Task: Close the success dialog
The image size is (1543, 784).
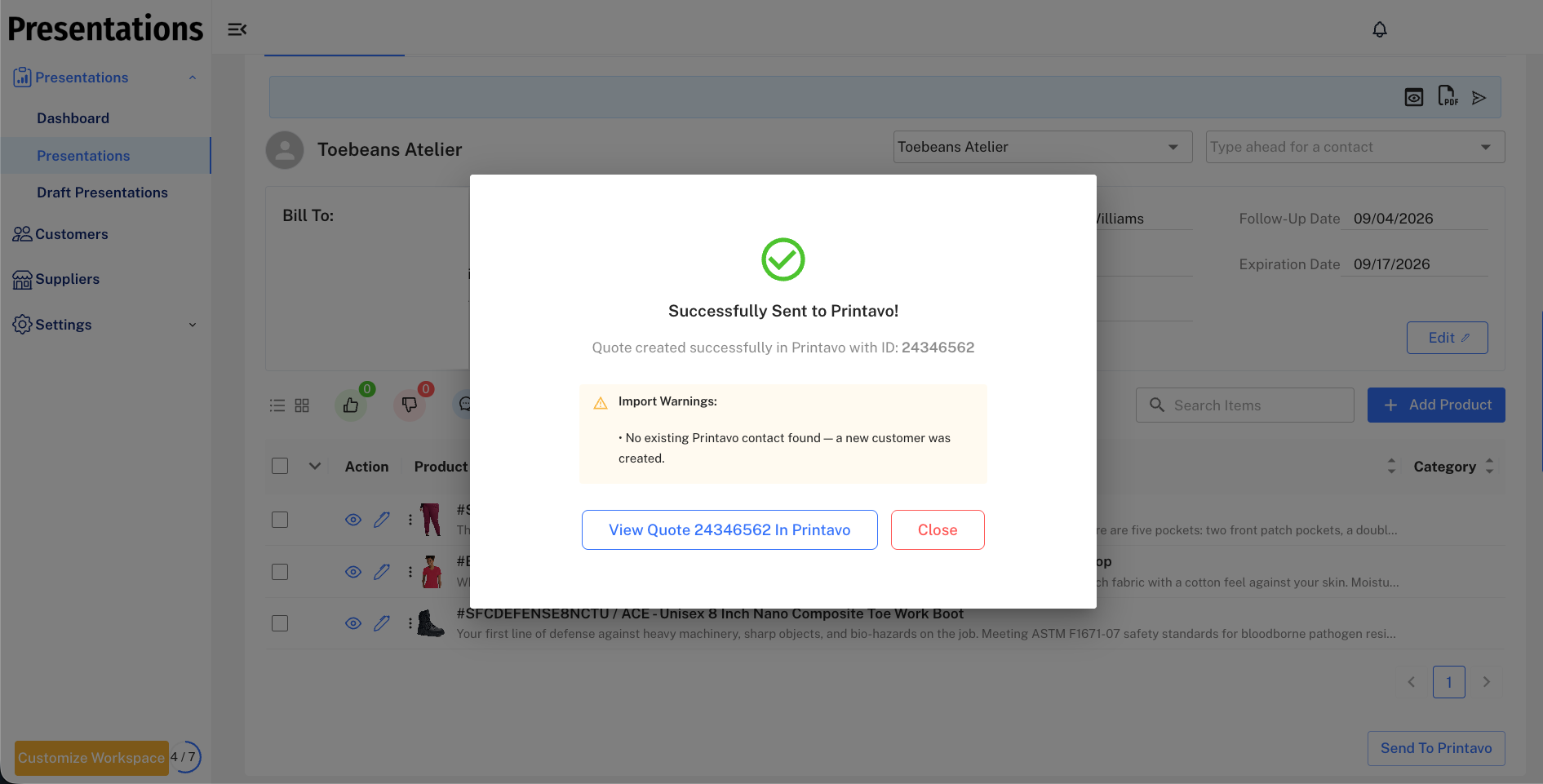Action: point(938,530)
